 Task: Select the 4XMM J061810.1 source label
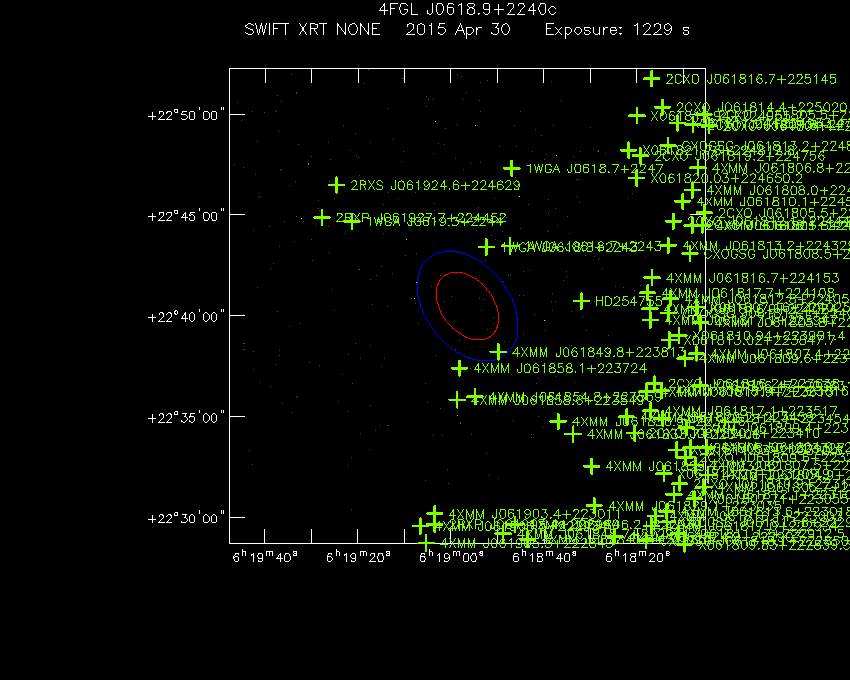coord(773,202)
